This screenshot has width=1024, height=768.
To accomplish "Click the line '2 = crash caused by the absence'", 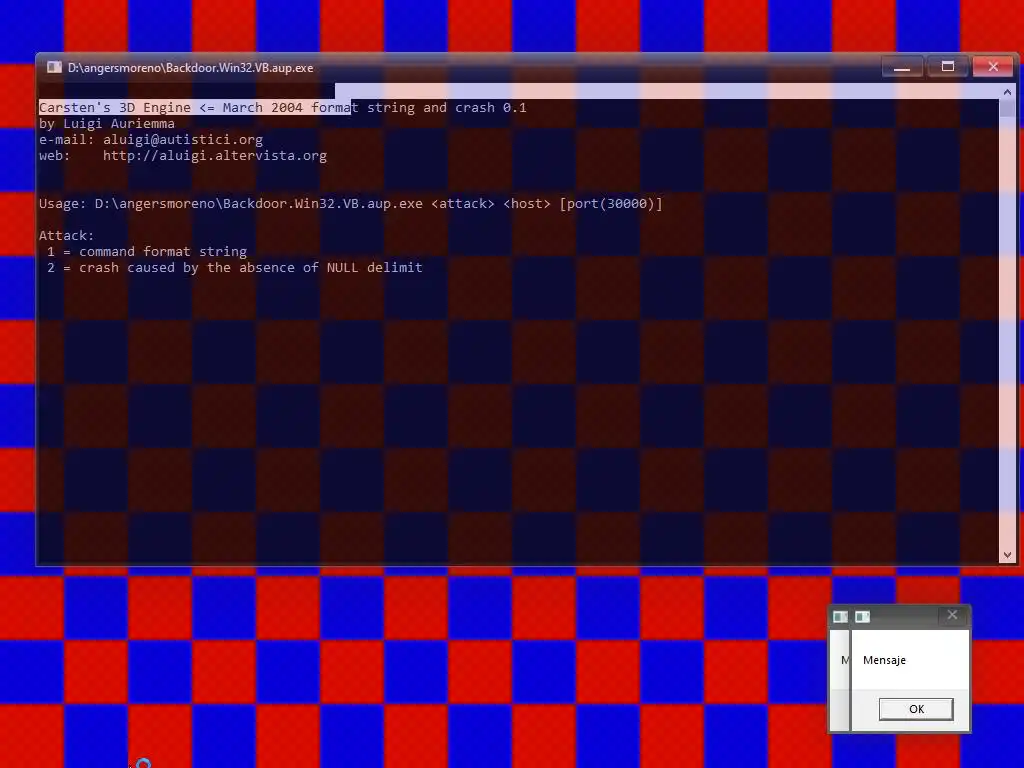I will click(234, 268).
